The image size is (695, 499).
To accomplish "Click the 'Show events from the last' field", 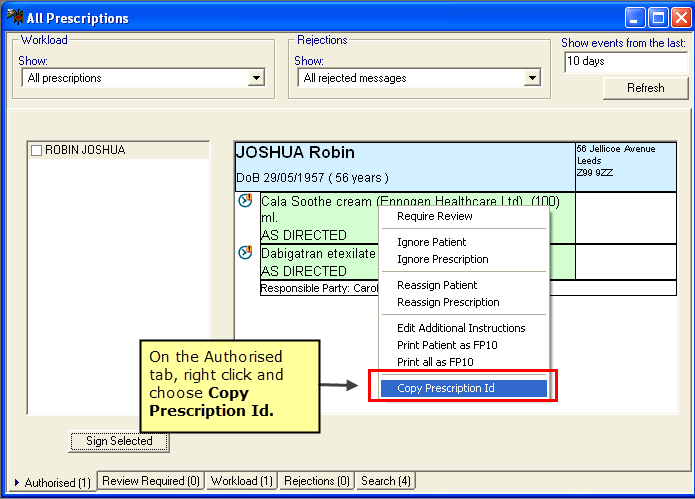I will tap(624, 61).
